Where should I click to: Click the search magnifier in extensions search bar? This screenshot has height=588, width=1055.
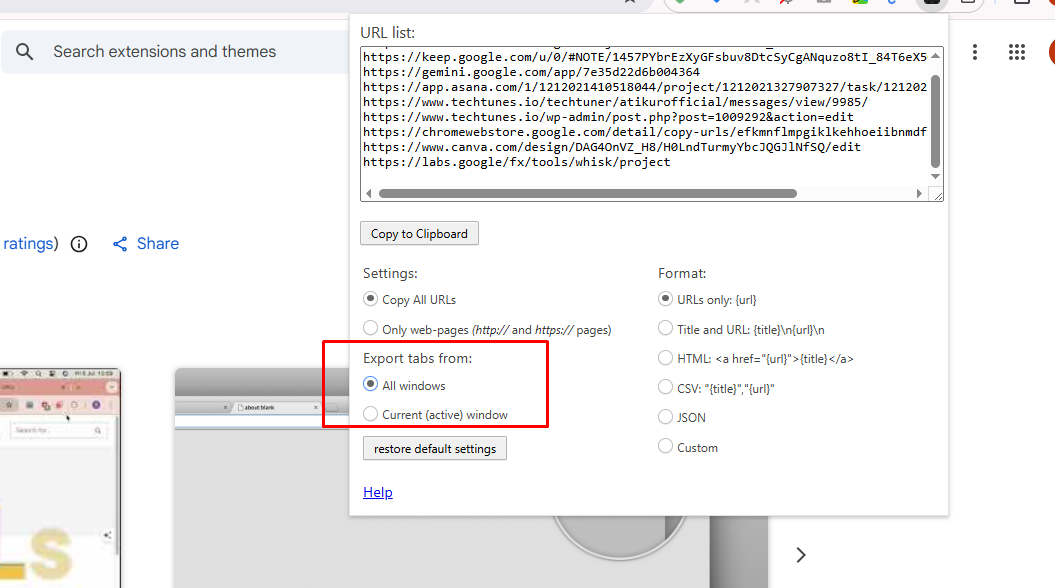click(24, 51)
